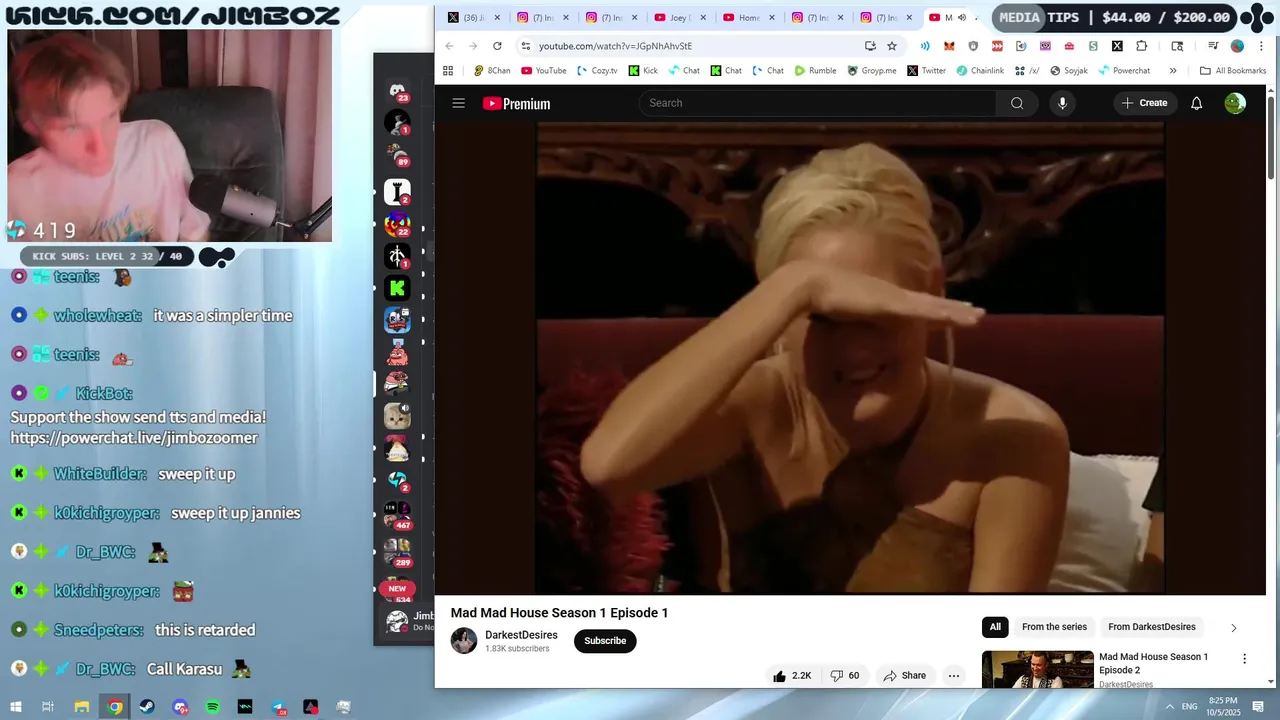The width and height of the screenshot is (1280, 720).
Task: Open the cat avatar Discord server
Action: [397, 415]
